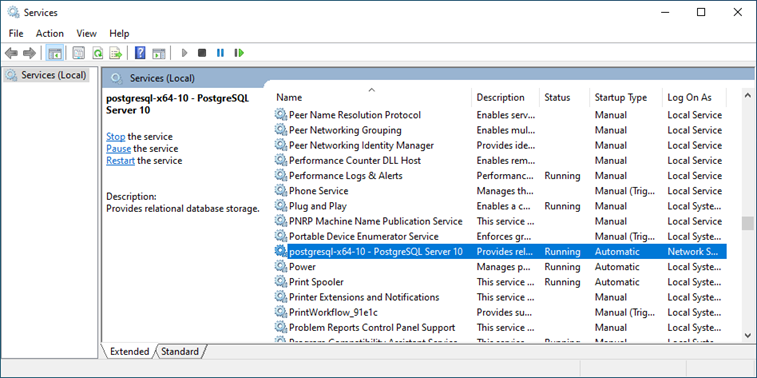Click gear icon beside Portable Device Enumerator Service
This screenshot has width=757, height=378.
tap(280, 237)
